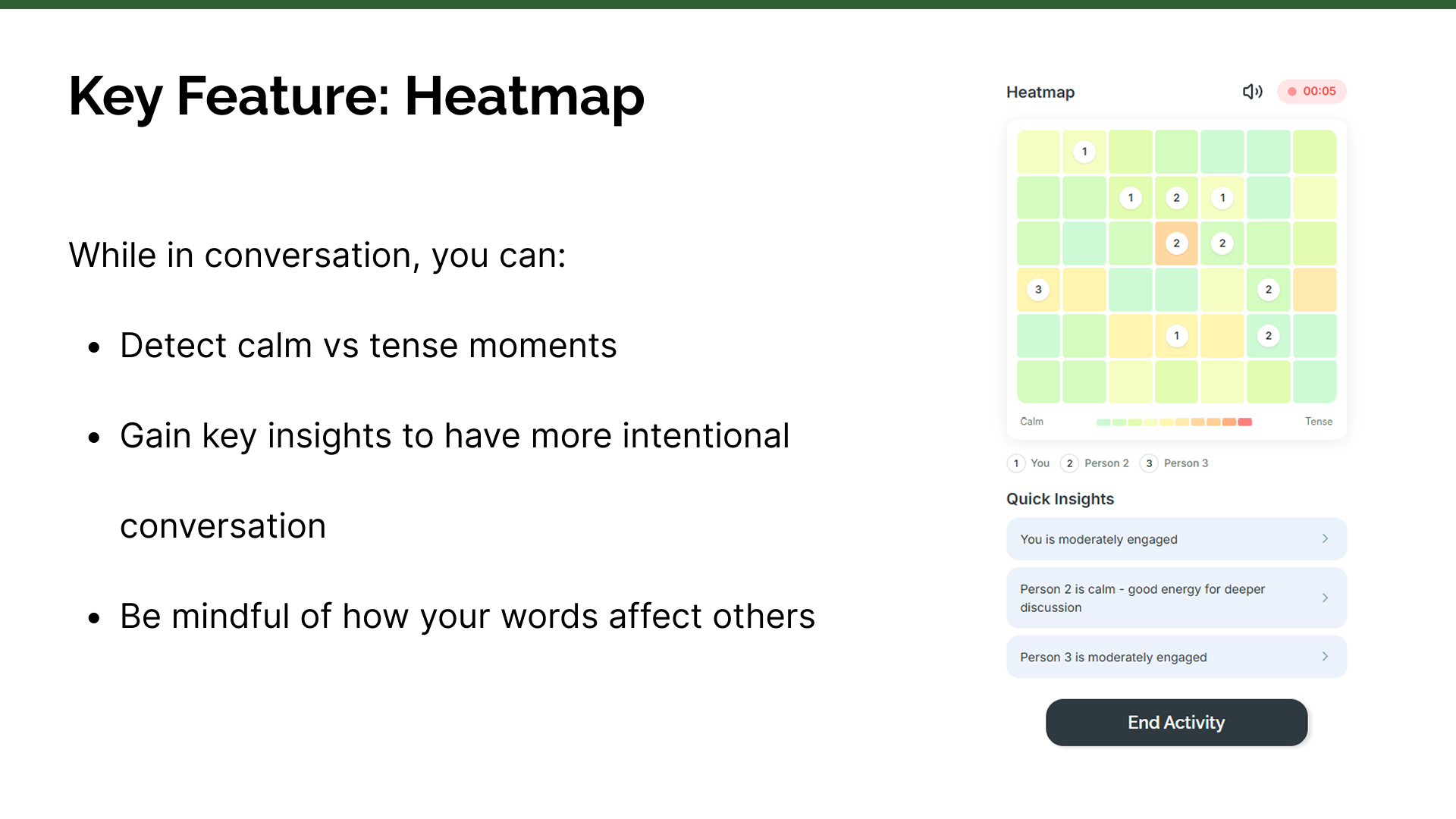Expand 'You is moderately engaged' chevron
The image size is (1456, 819).
point(1325,538)
